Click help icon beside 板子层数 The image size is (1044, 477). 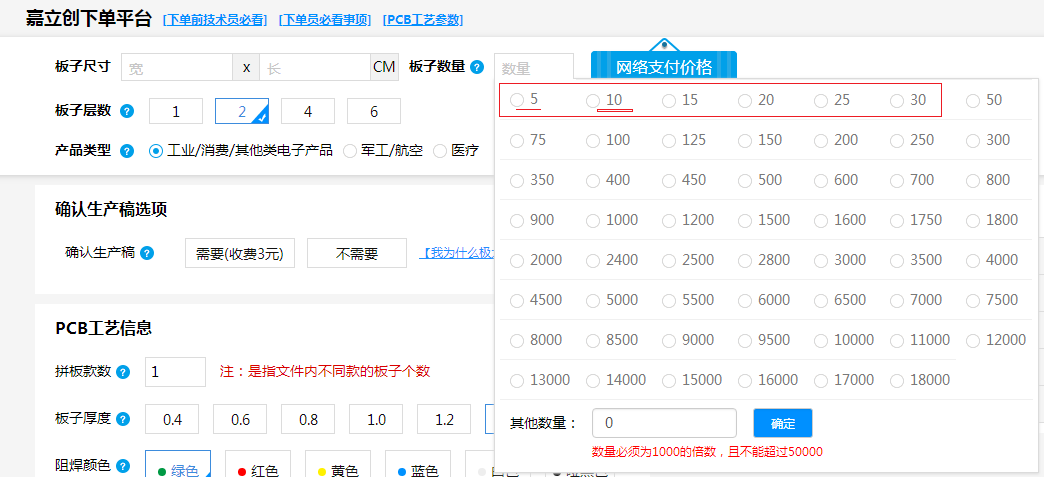(127, 111)
